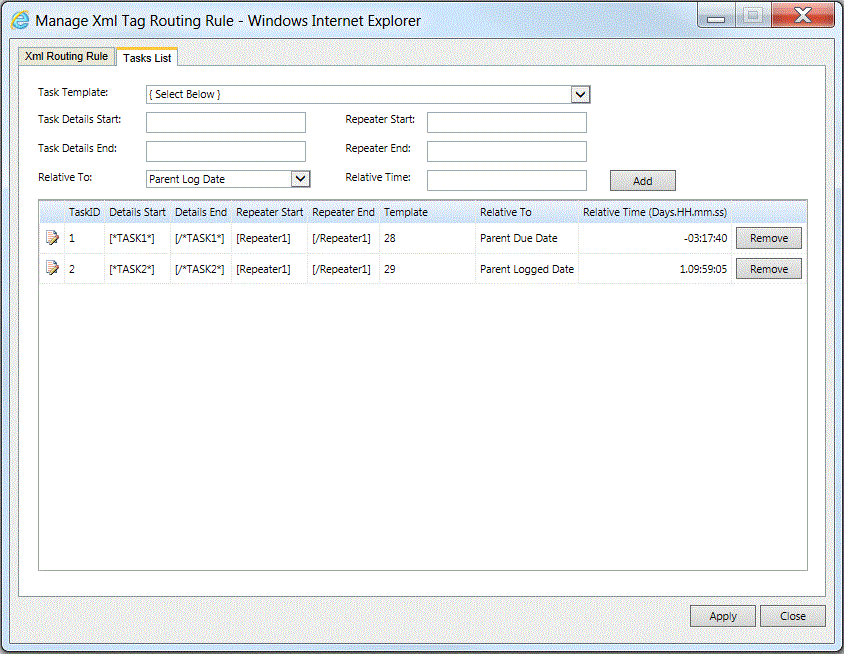The image size is (844, 654).
Task: Click the edit icon for TaskID 1
Action: (x=51, y=238)
